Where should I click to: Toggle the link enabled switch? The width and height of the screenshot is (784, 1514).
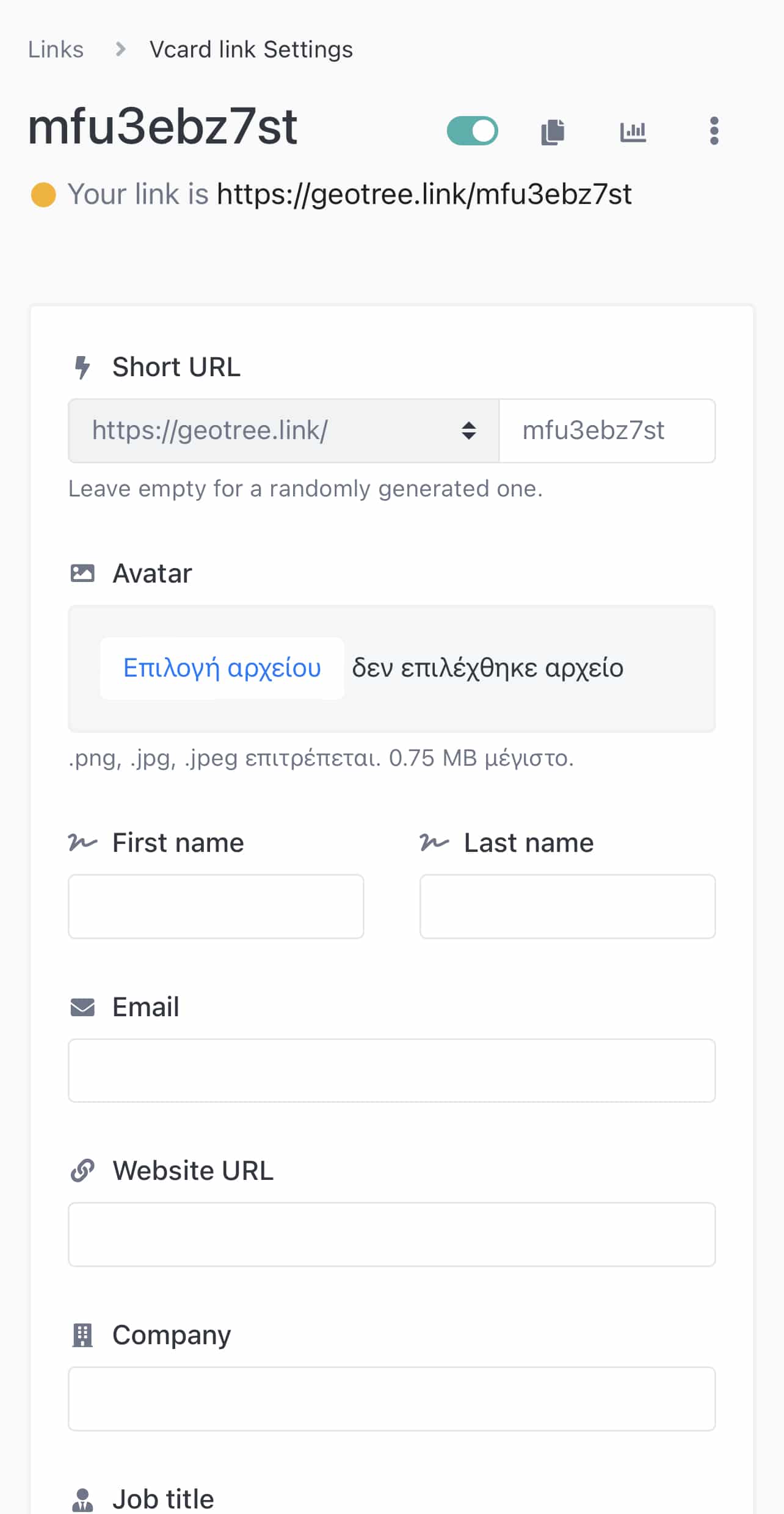point(472,131)
